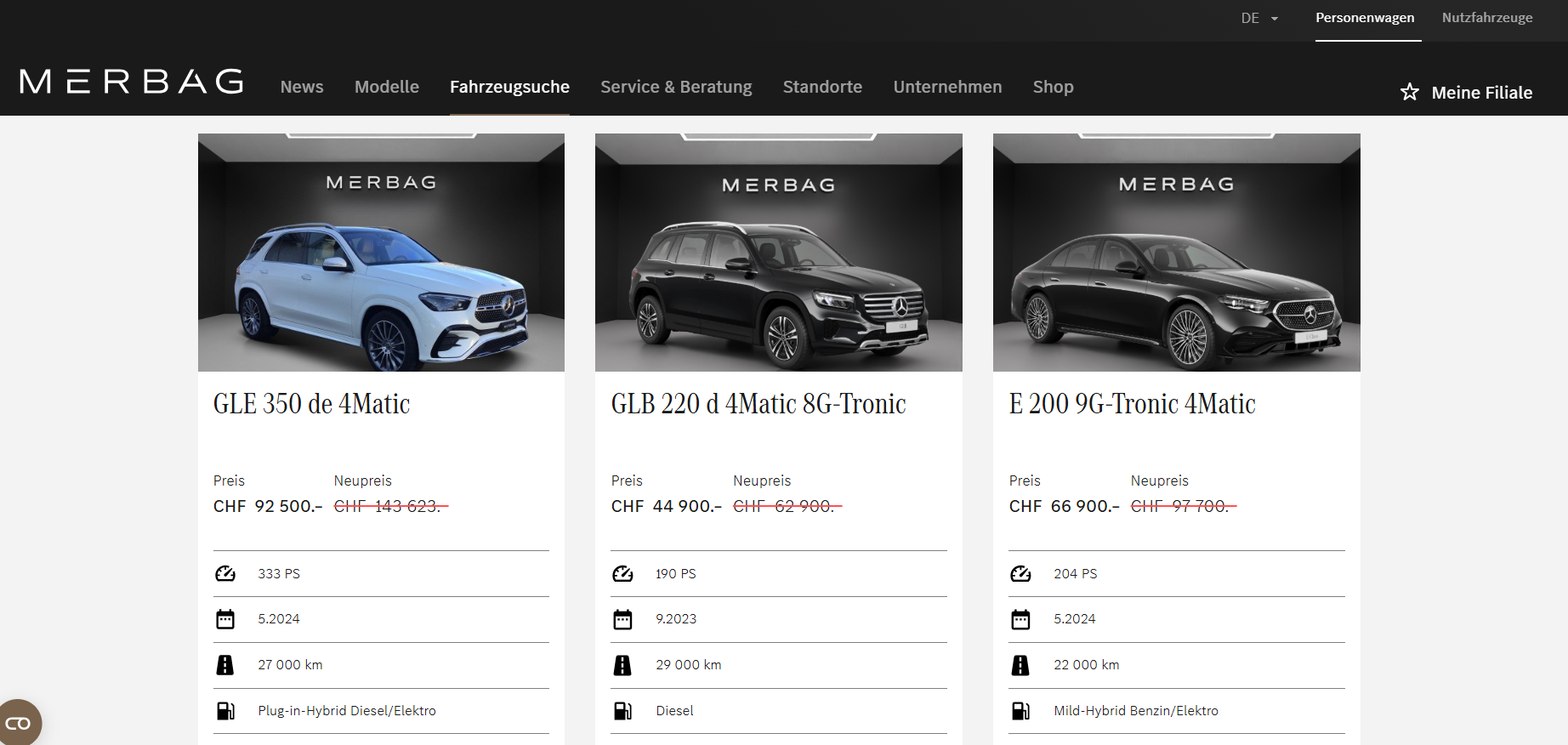Image resolution: width=1568 pixels, height=745 pixels.
Task: Open the cookie settings round icon
Action: pos(19,723)
